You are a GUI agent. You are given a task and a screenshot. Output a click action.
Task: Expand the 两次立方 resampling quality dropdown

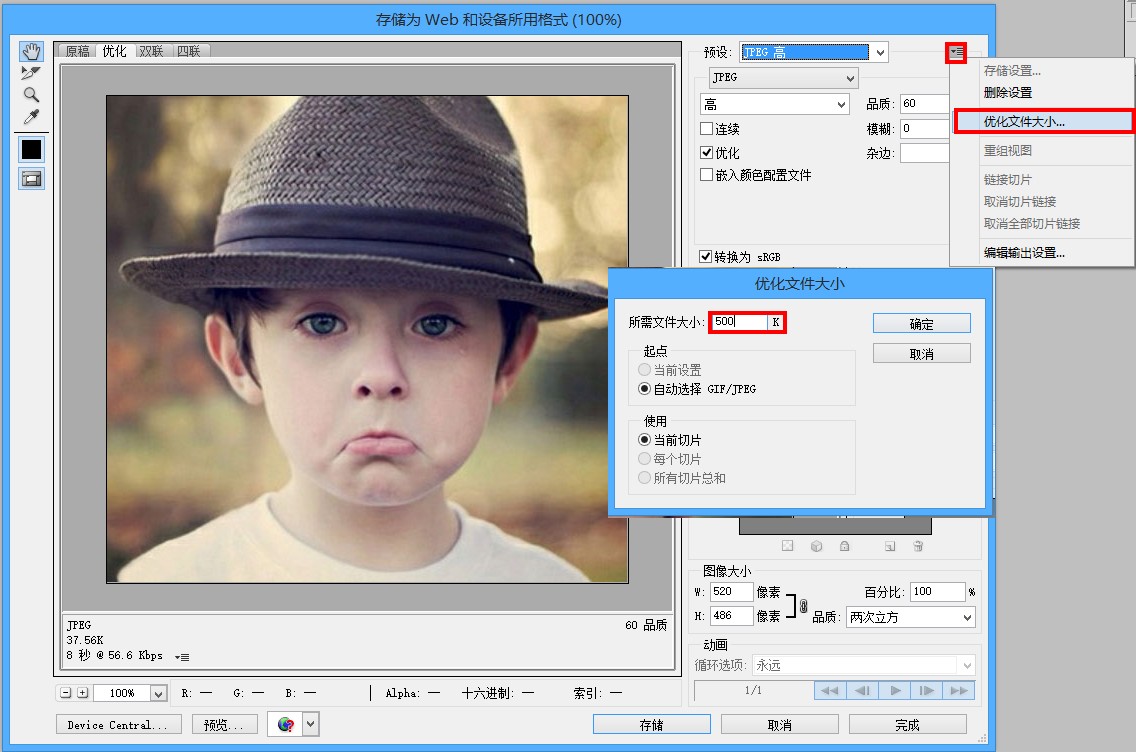910,617
